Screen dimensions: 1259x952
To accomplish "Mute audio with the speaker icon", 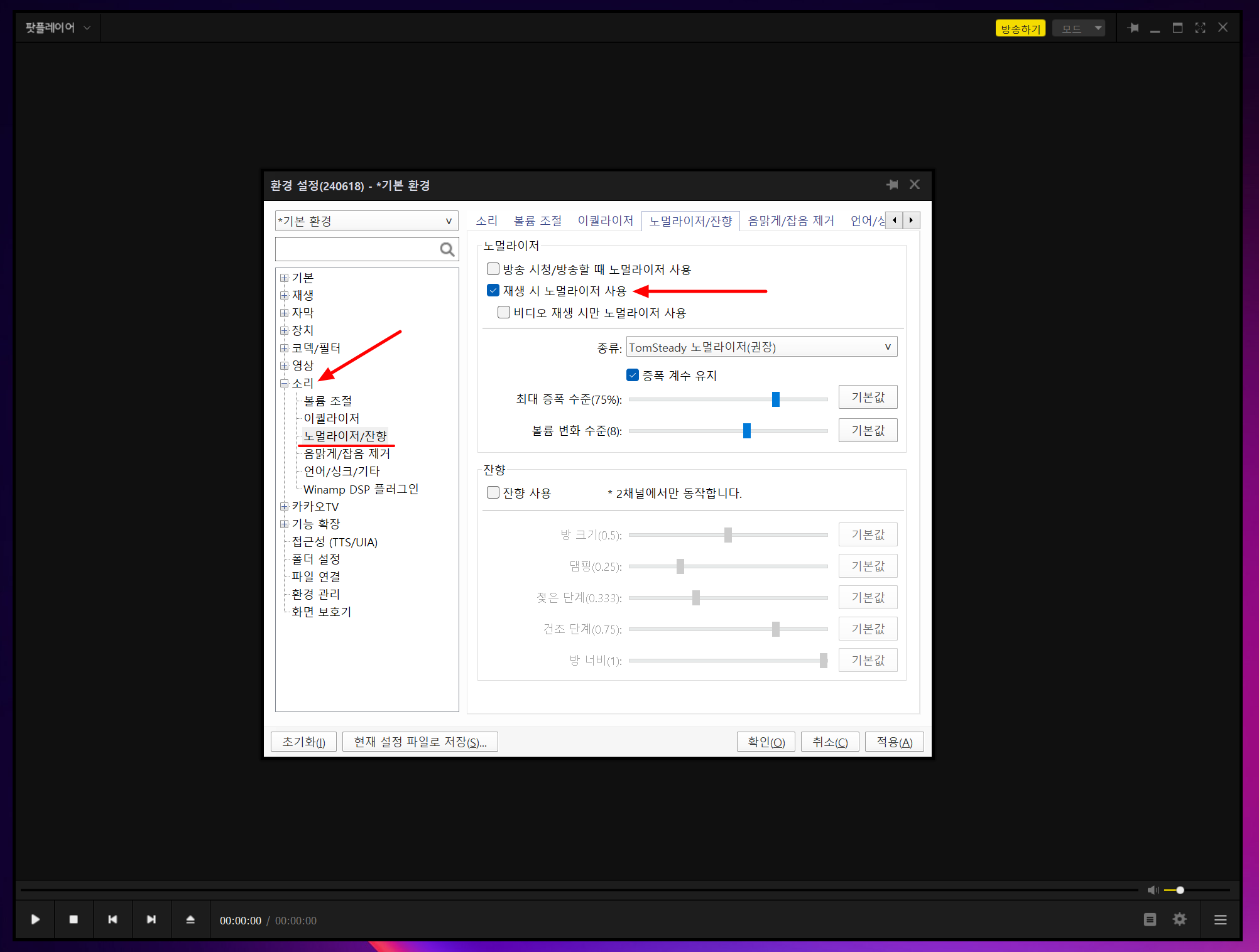I will pyautogui.click(x=1153, y=890).
